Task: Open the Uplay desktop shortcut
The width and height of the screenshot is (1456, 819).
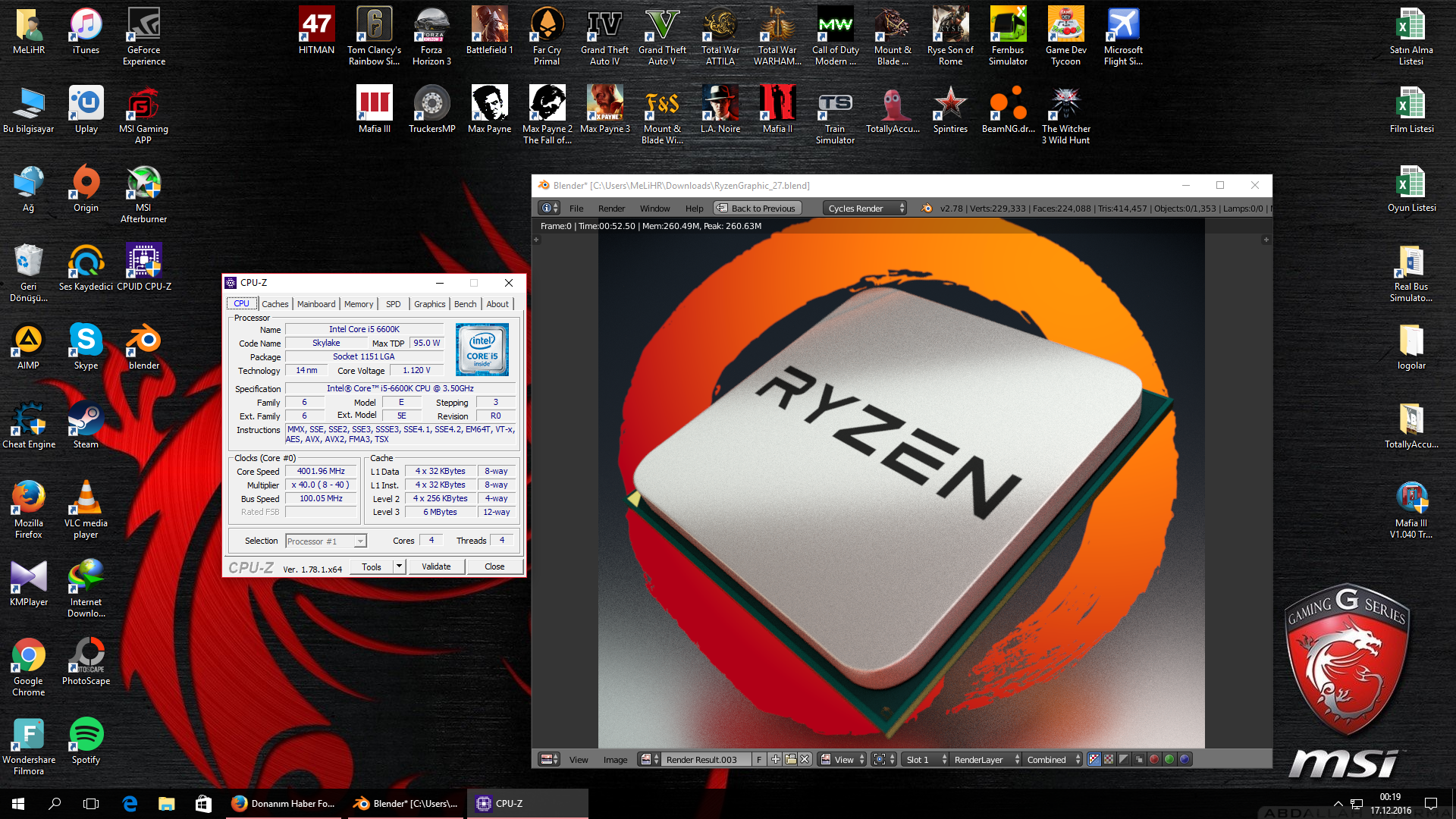Action: (x=86, y=109)
